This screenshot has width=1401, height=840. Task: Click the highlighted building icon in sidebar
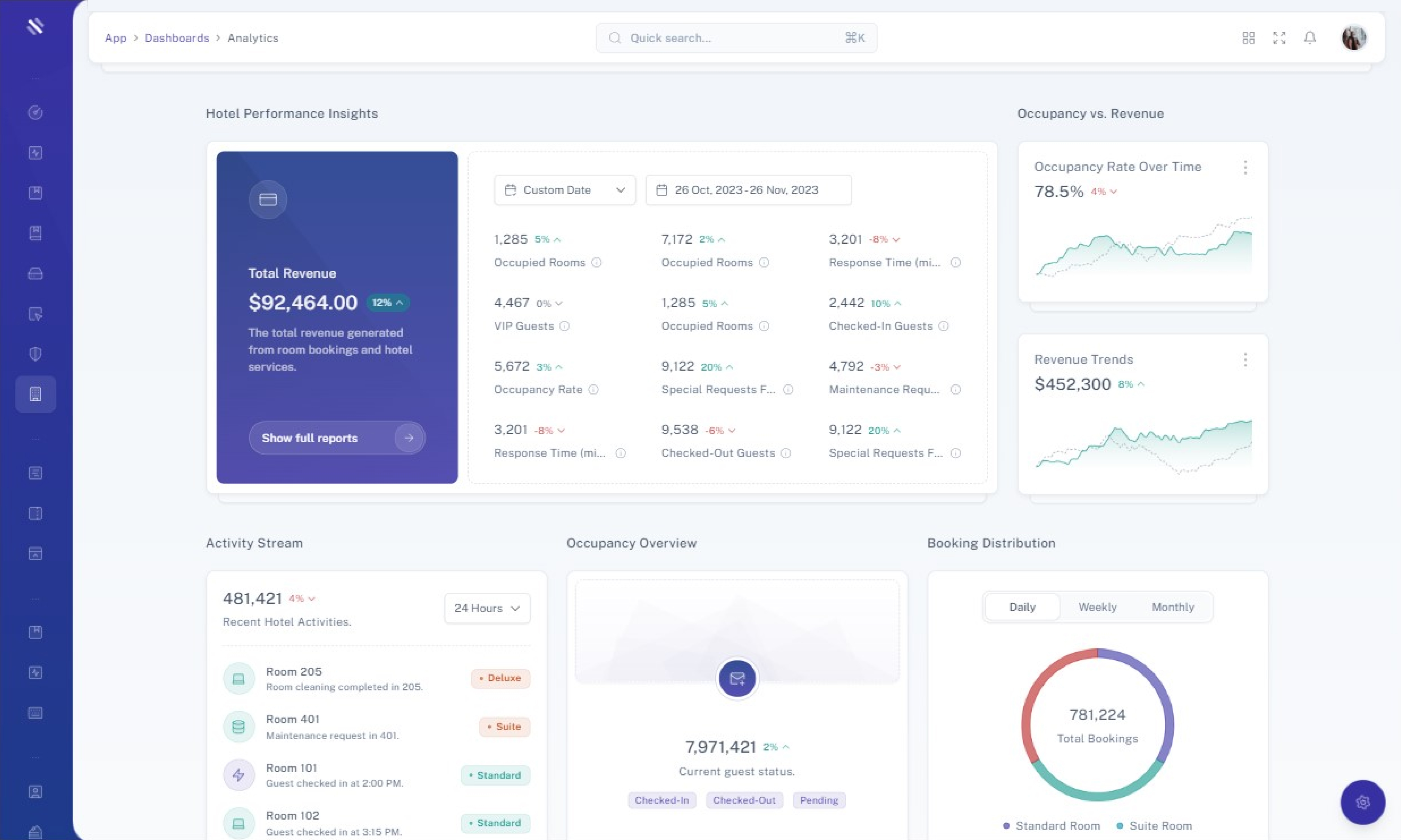point(35,394)
